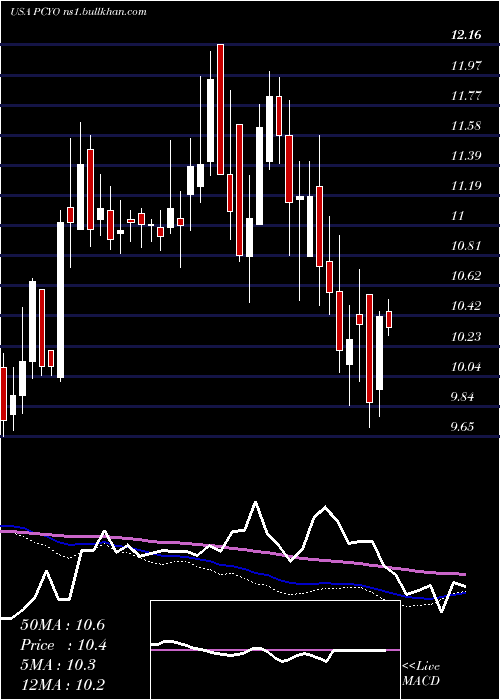
Task: Click the 11.39 price axis label
Action: tap(466, 156)
